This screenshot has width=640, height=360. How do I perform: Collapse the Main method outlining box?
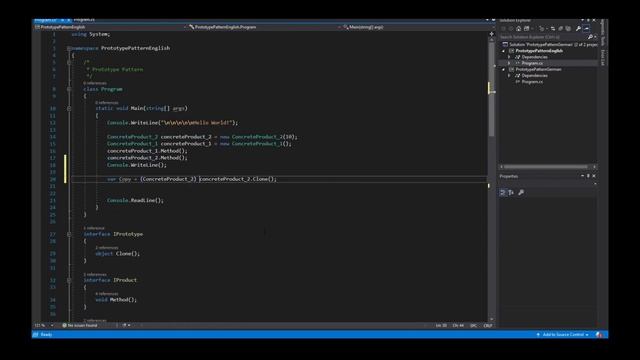(69, 109)
